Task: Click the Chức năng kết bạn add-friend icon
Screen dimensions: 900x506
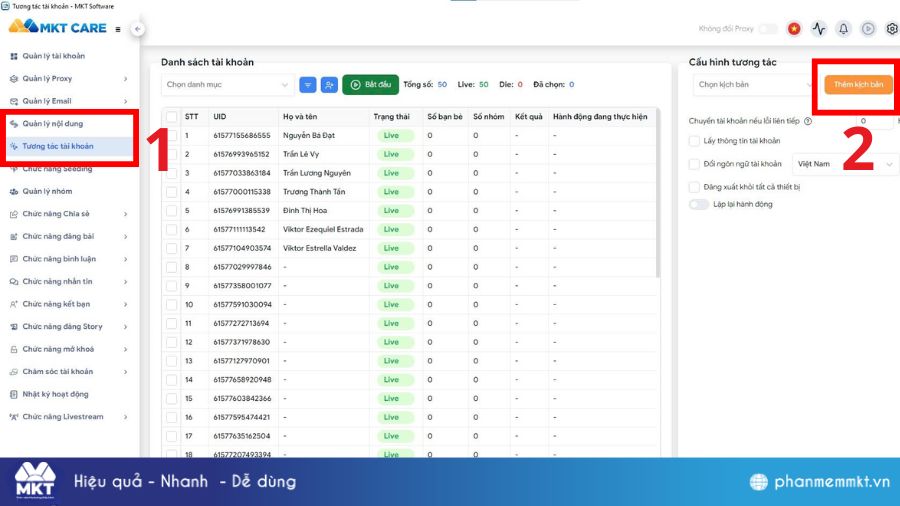Action: 14,304
